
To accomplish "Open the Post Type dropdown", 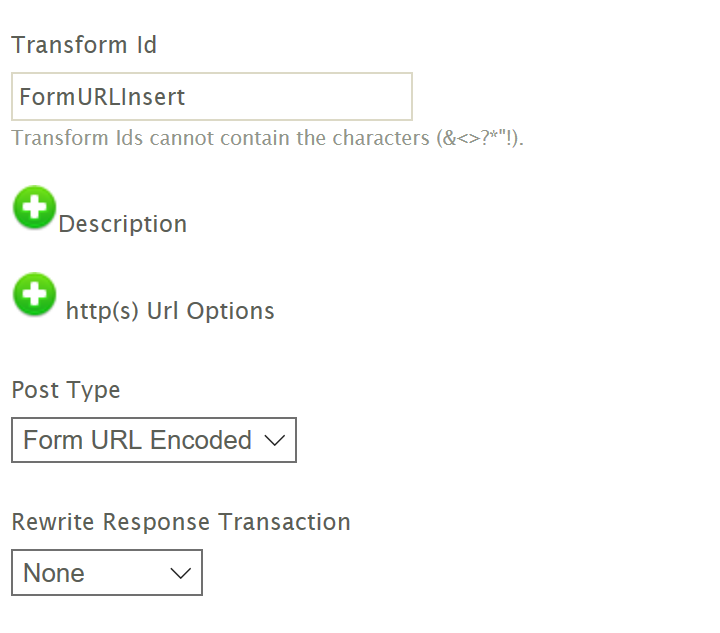I will point(153,440).
